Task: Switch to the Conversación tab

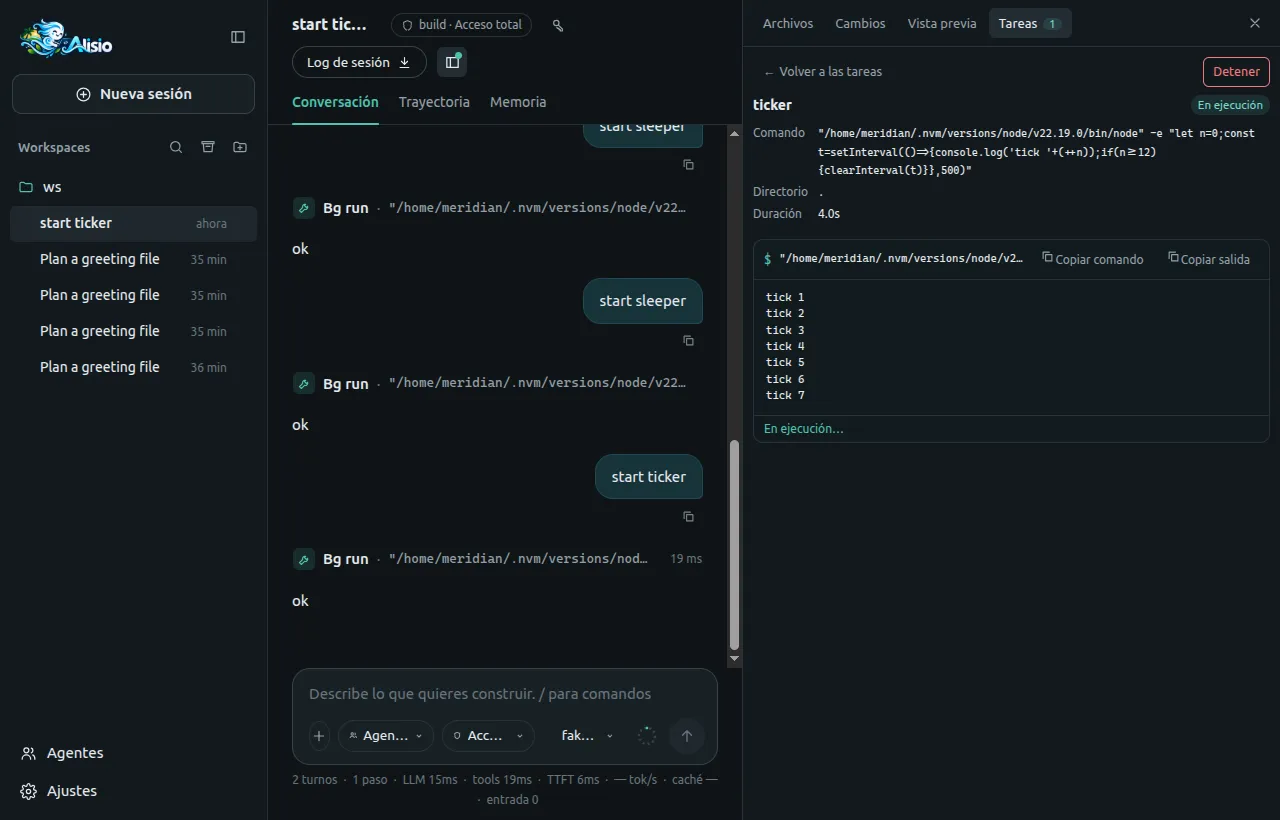Action: click(335, 102)
